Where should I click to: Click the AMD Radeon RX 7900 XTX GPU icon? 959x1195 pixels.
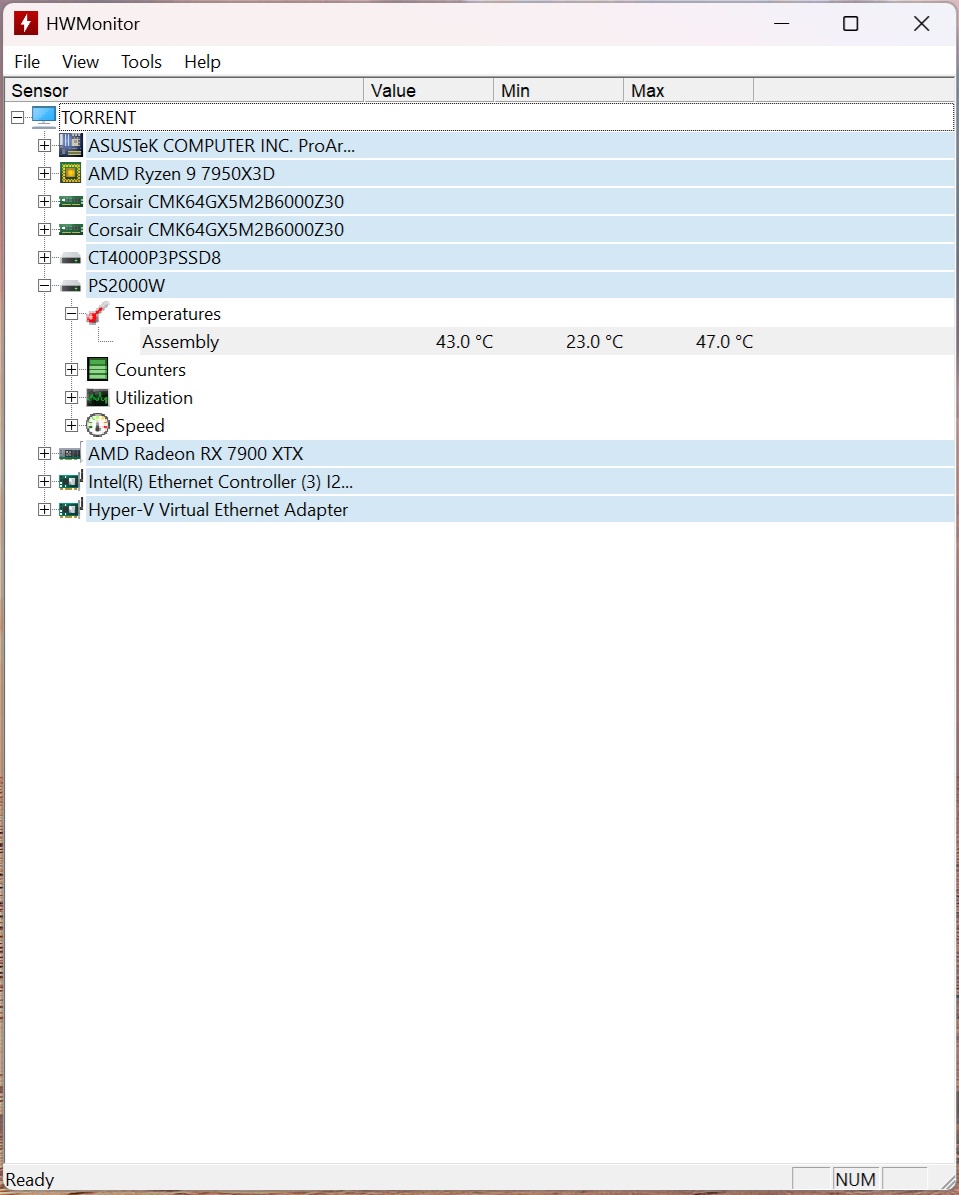point(70,454)
